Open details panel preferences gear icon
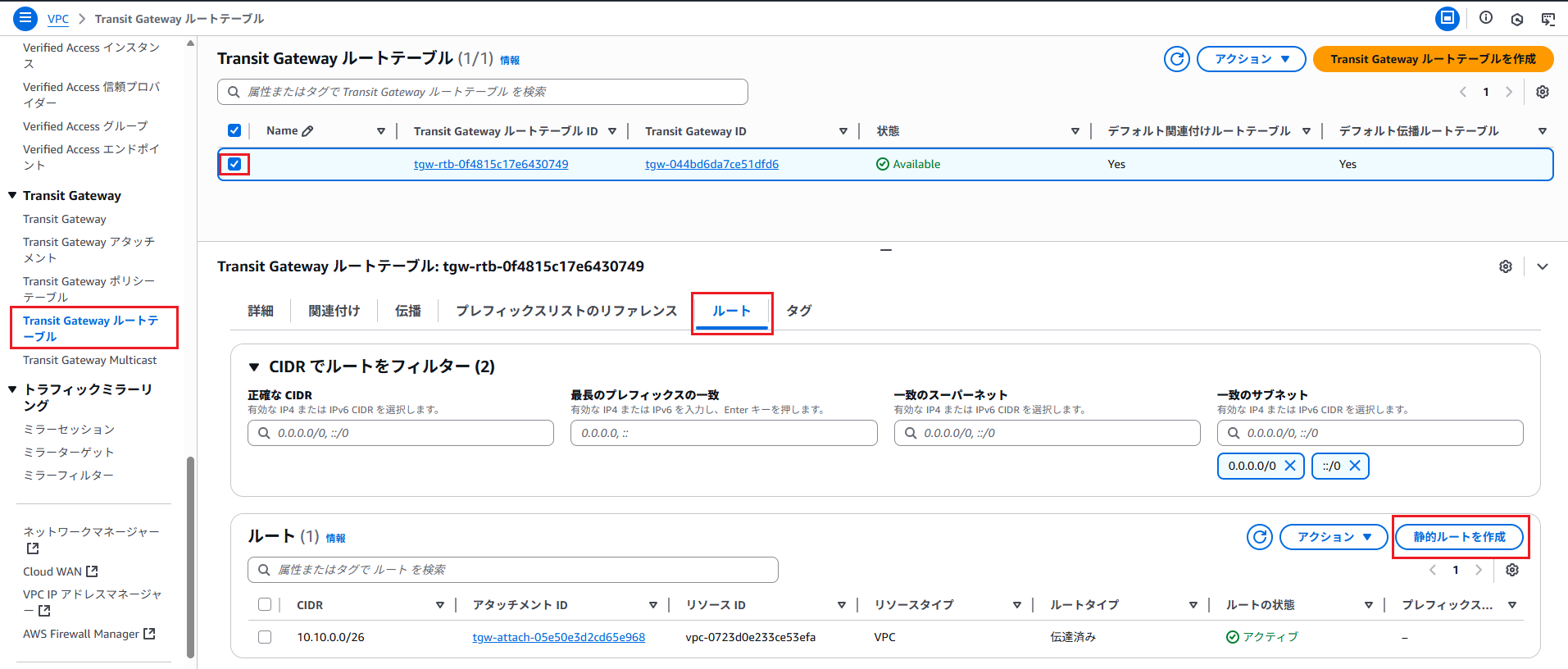 click(1506, 266)
